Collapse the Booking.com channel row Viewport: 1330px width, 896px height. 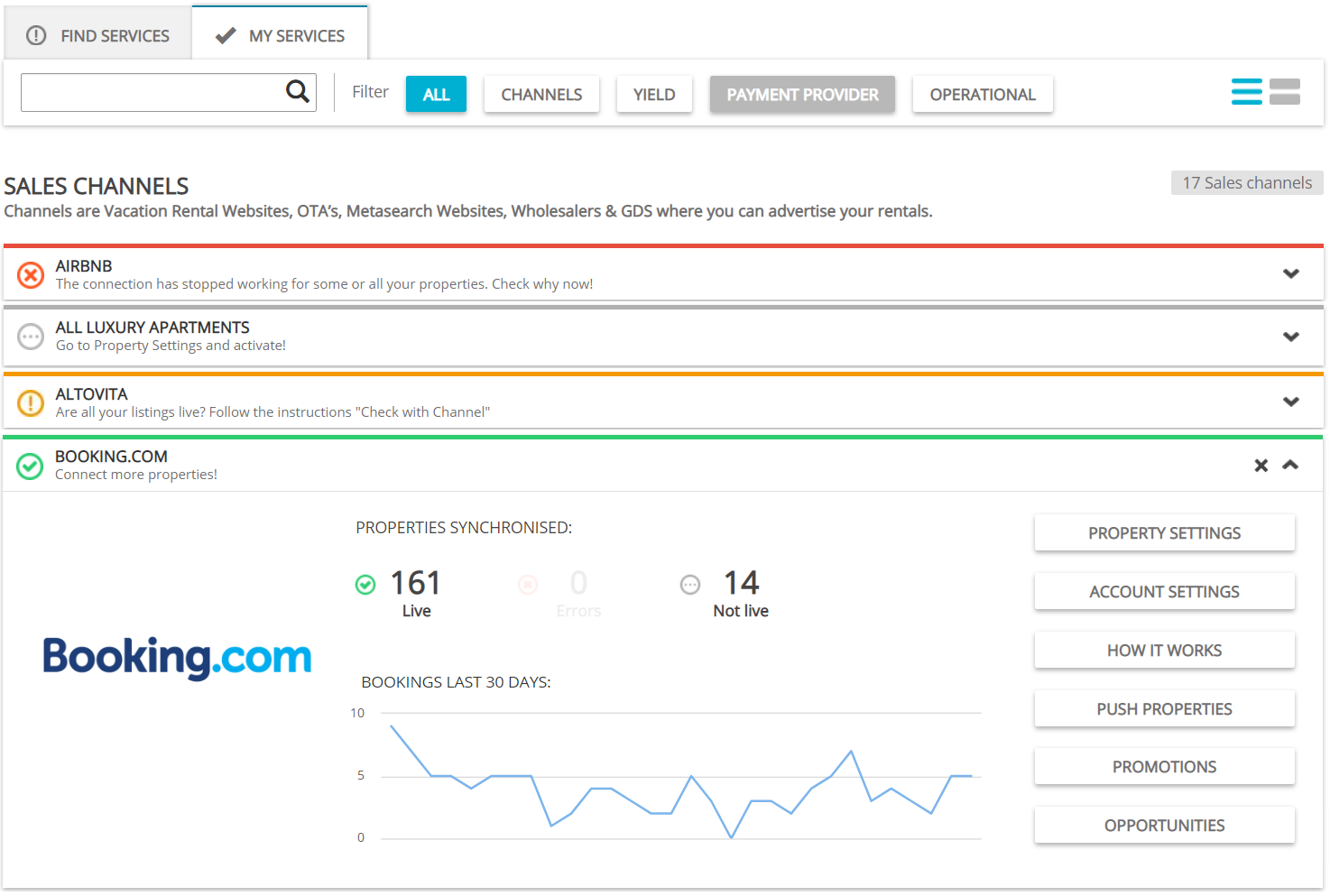(x=1290, y=465)
